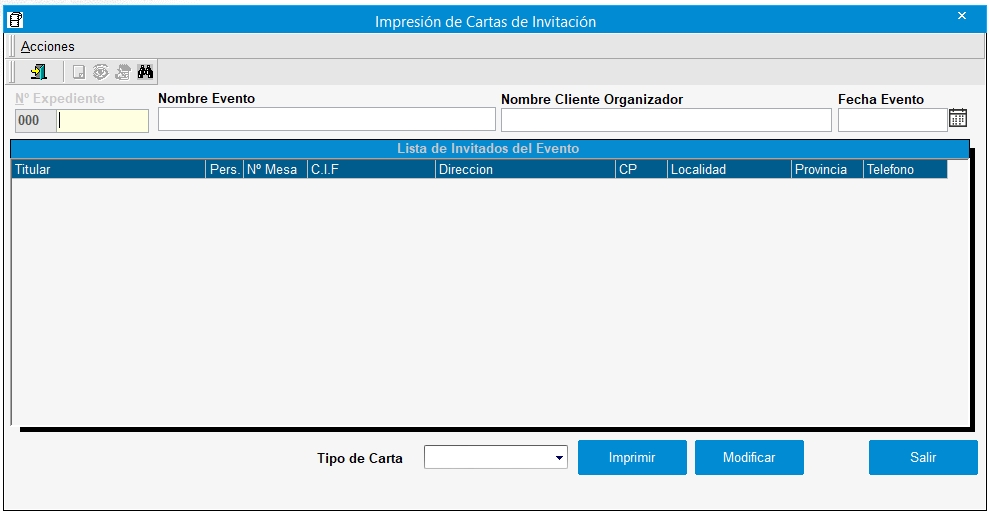
Task: Sort by the Titular column header
Action: [107, 170]
